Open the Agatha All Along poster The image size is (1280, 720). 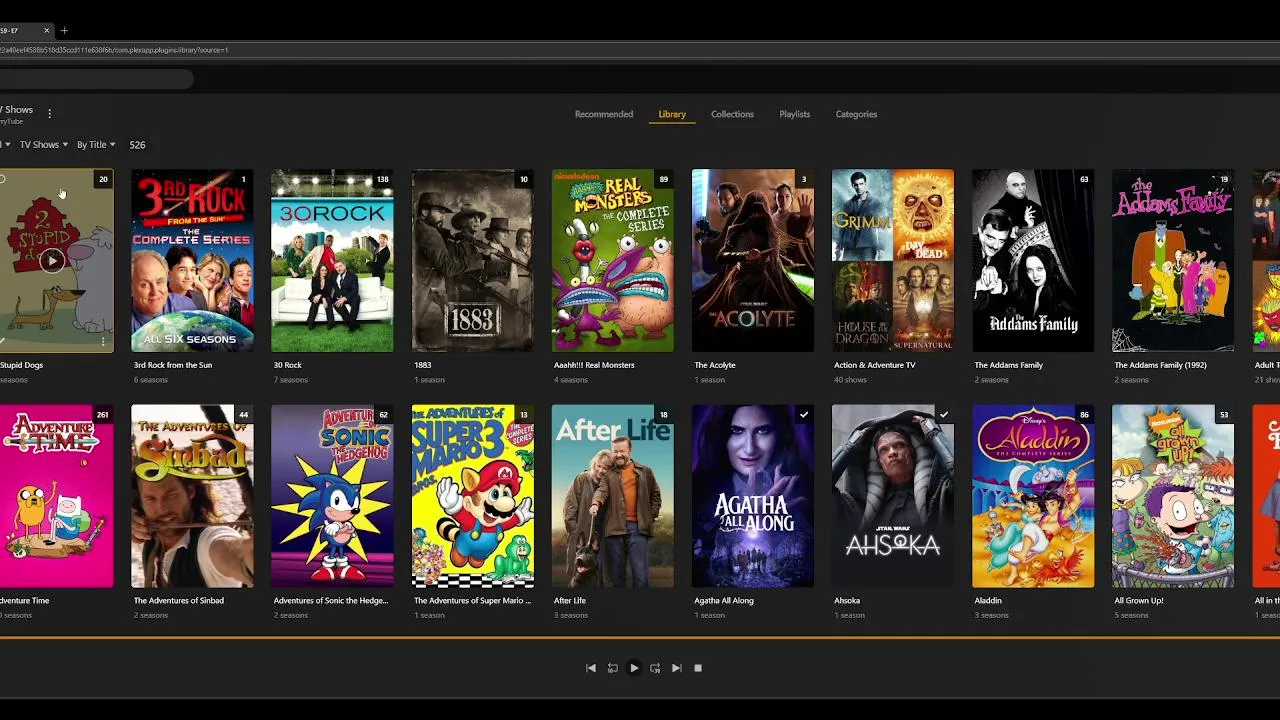point(753,496)
